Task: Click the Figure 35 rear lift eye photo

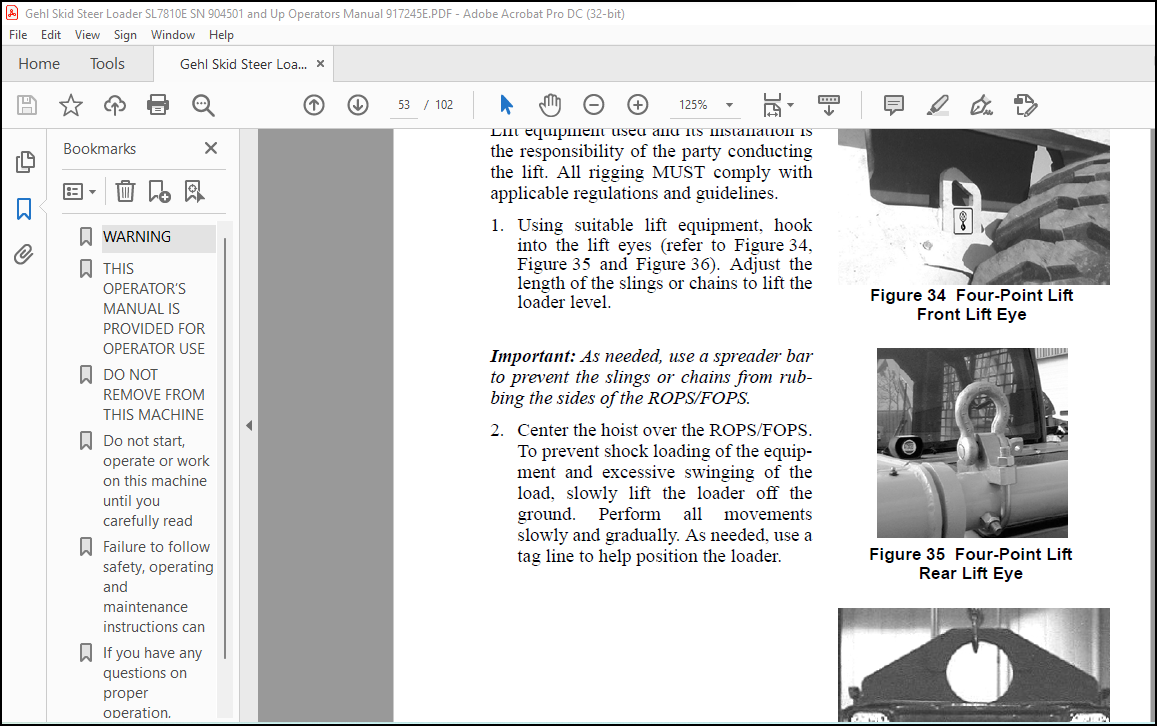Action: coord(972,443)
